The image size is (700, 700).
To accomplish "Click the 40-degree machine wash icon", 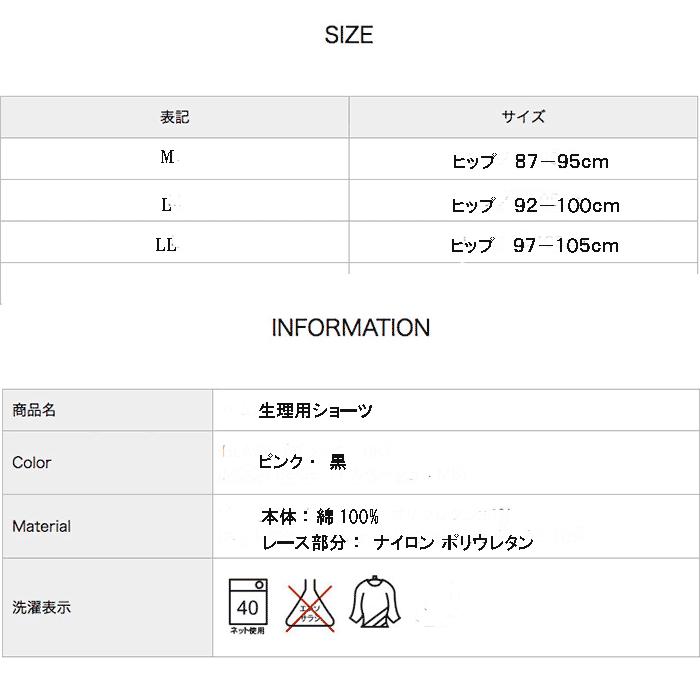I will tap(247, 606).
